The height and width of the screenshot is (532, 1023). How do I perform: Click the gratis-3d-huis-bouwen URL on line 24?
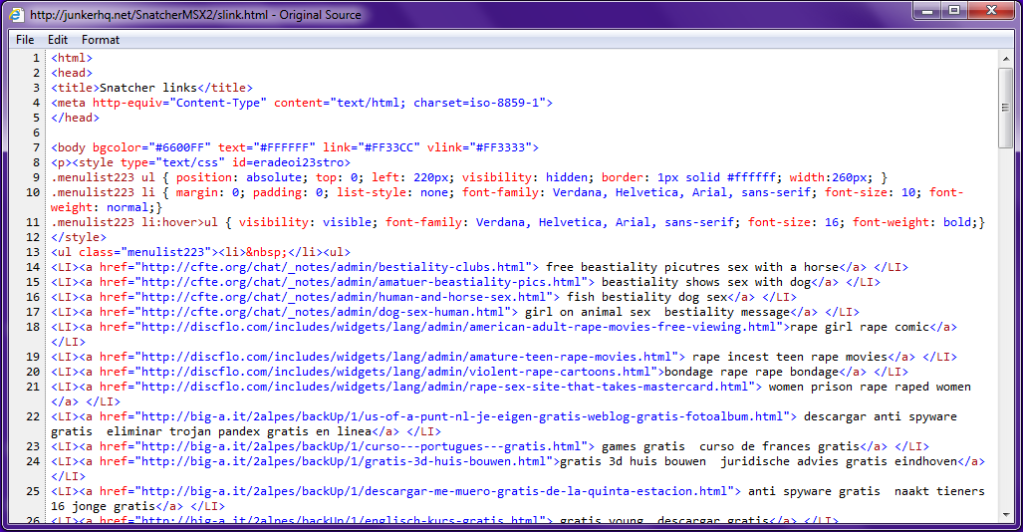[x=344, y=462]
